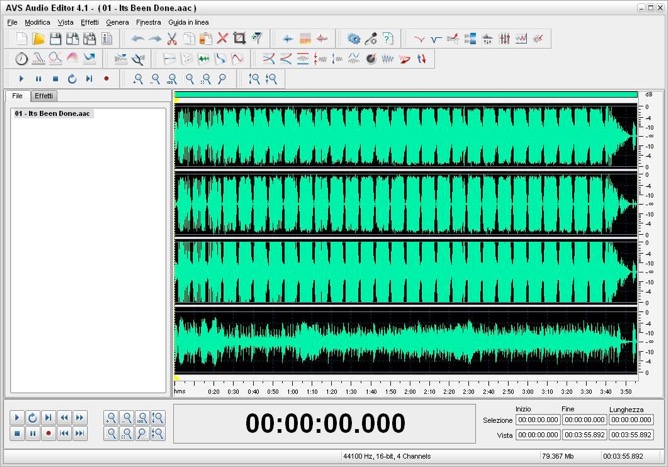Click the Selezione Inizio time field
The image size is (668, 467).
538,420
